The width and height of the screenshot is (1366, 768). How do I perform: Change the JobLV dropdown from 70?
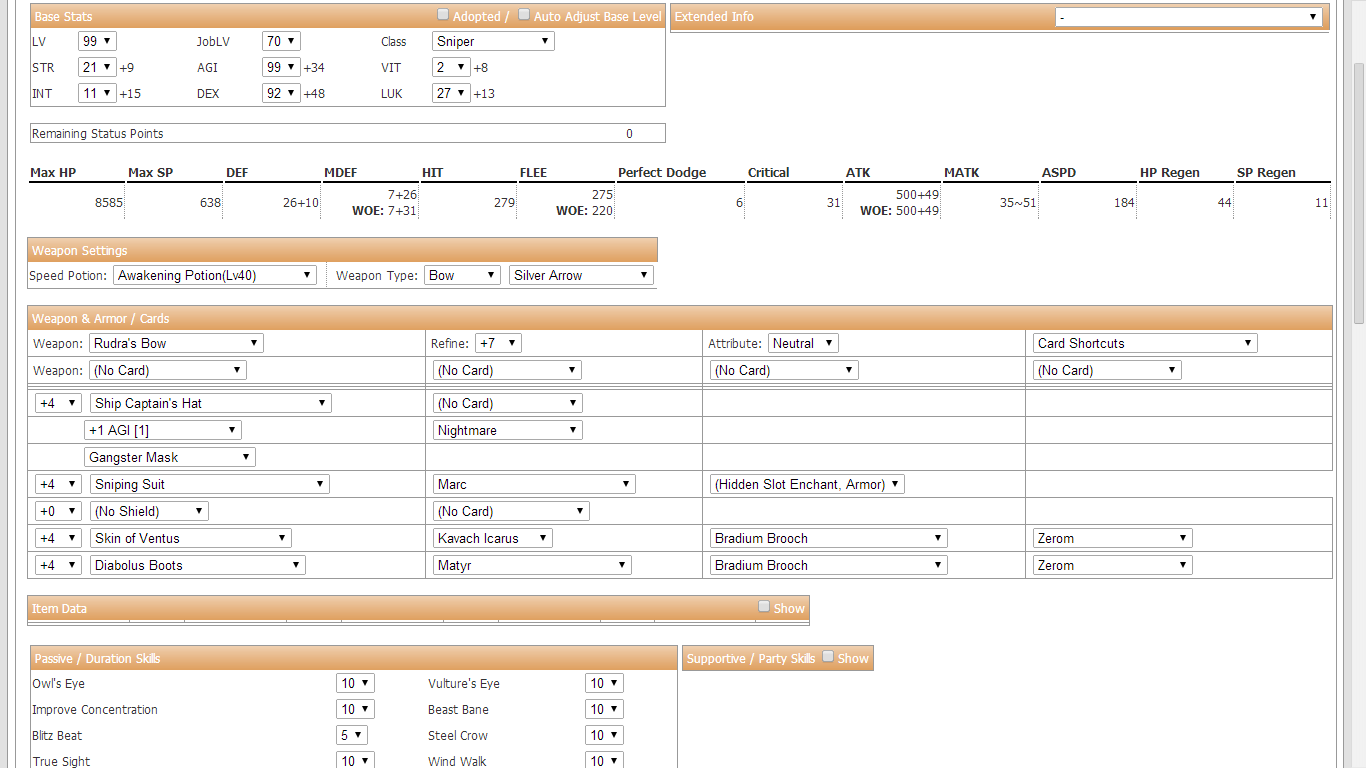[281, 41]
